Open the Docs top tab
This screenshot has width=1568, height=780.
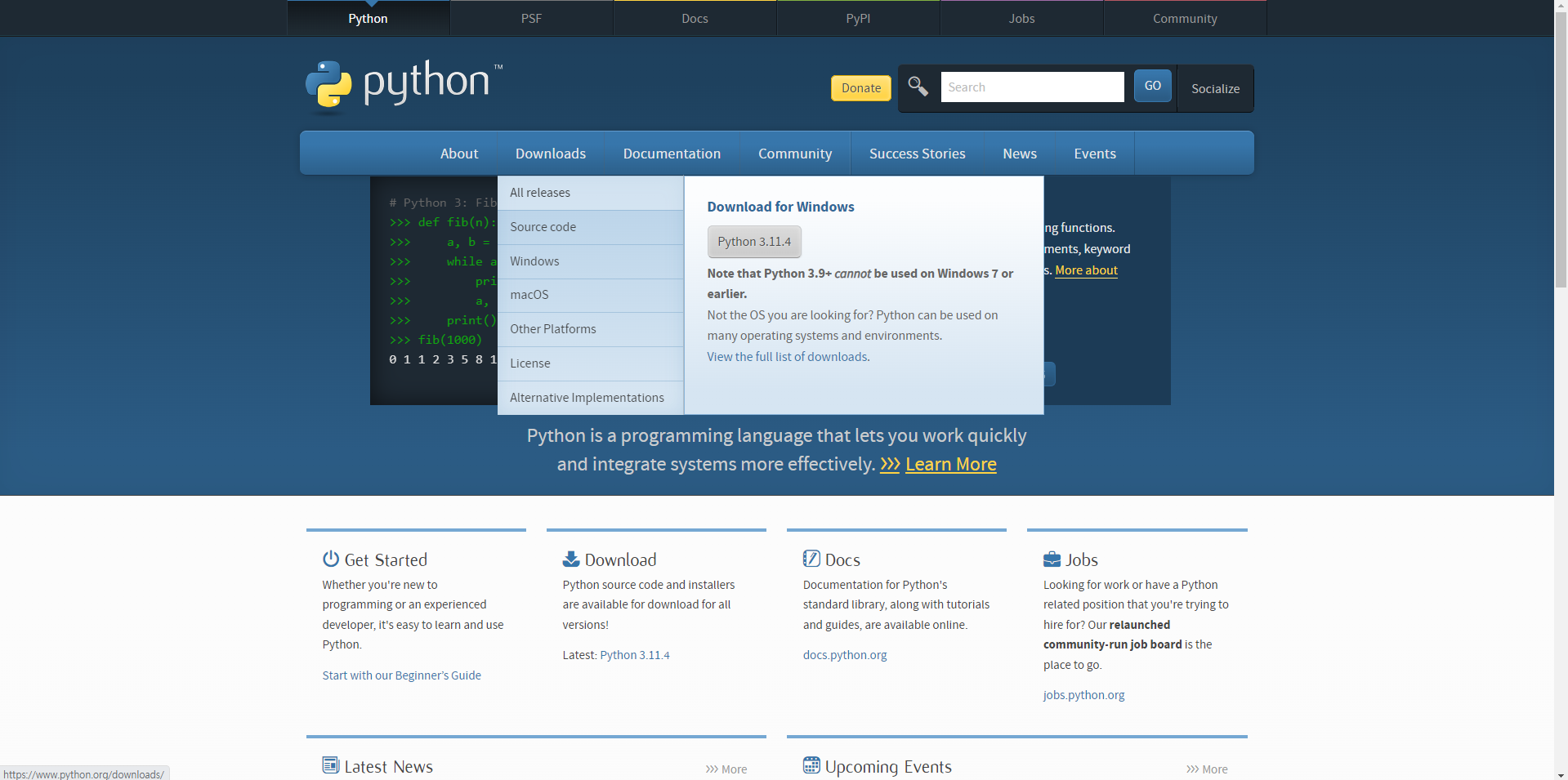[695, 18]
